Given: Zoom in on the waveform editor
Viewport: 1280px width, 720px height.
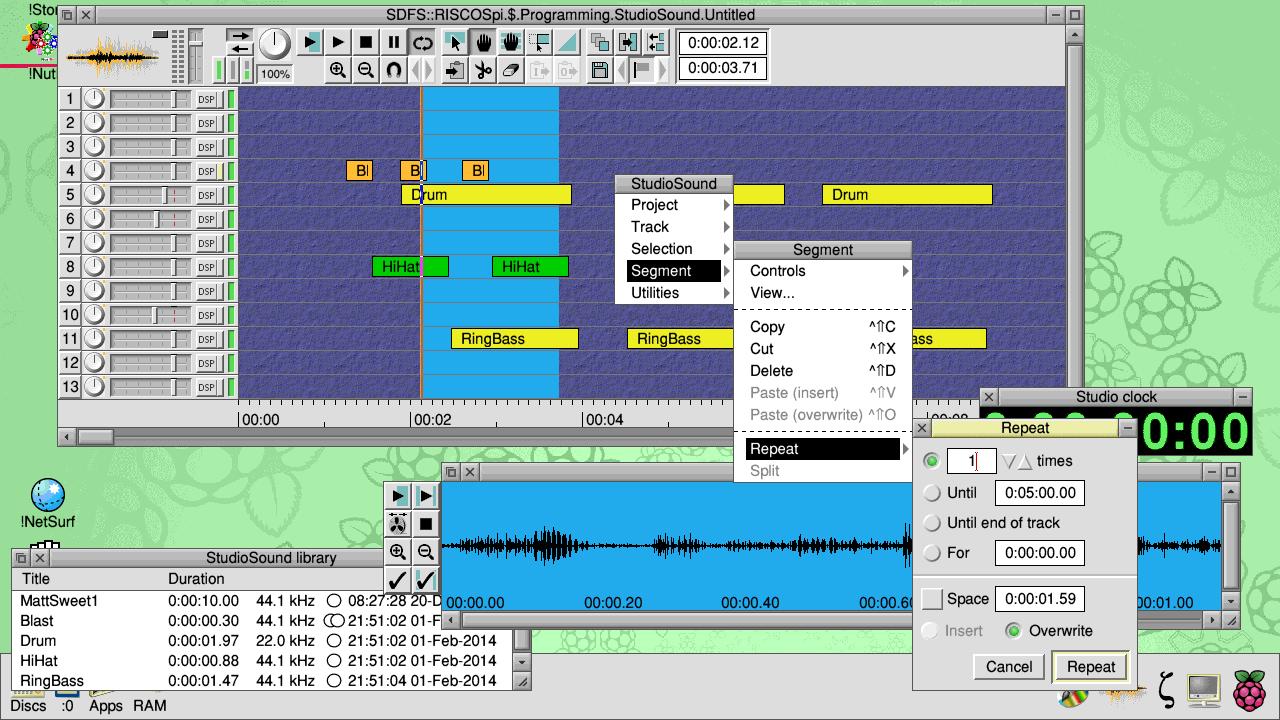Looking at the screenshot, I should [x=398, y=551].
